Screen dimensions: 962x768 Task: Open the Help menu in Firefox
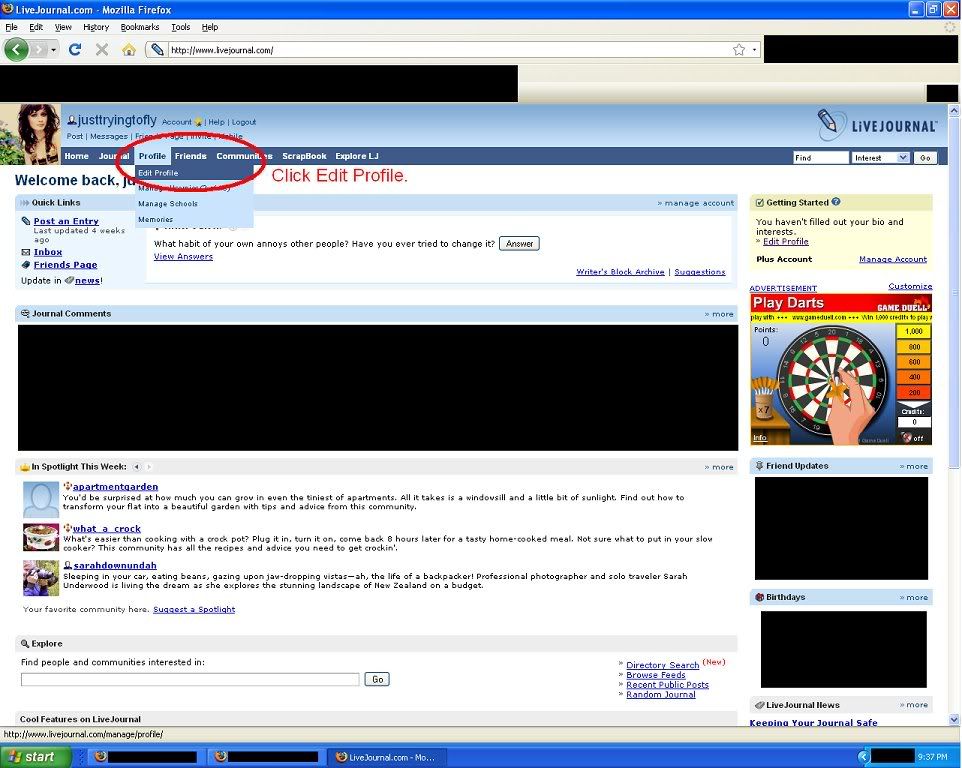pyautogui.click(x=210, y=27)
